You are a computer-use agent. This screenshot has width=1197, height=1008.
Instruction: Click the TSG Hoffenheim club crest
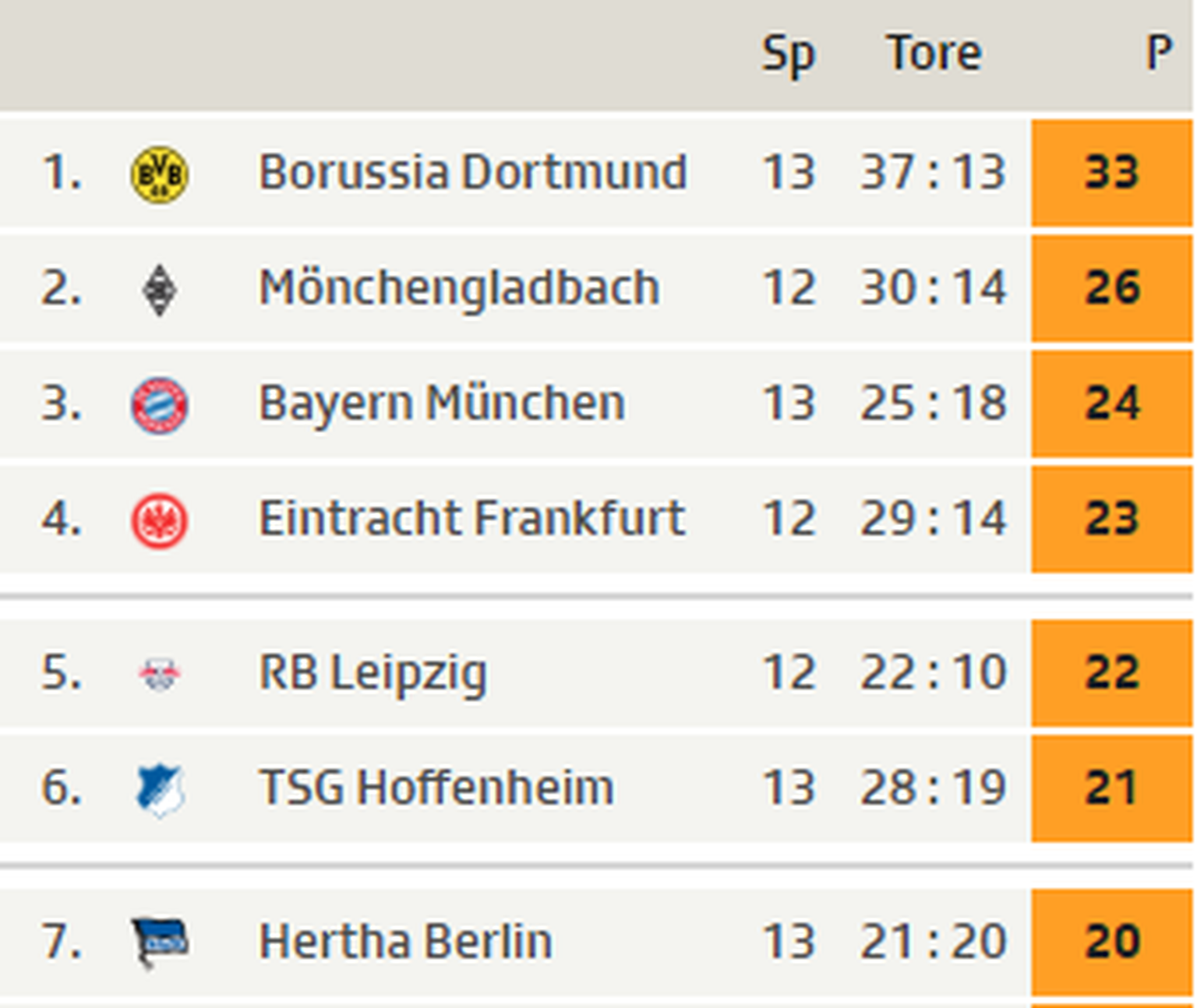(x=160, y=789)
